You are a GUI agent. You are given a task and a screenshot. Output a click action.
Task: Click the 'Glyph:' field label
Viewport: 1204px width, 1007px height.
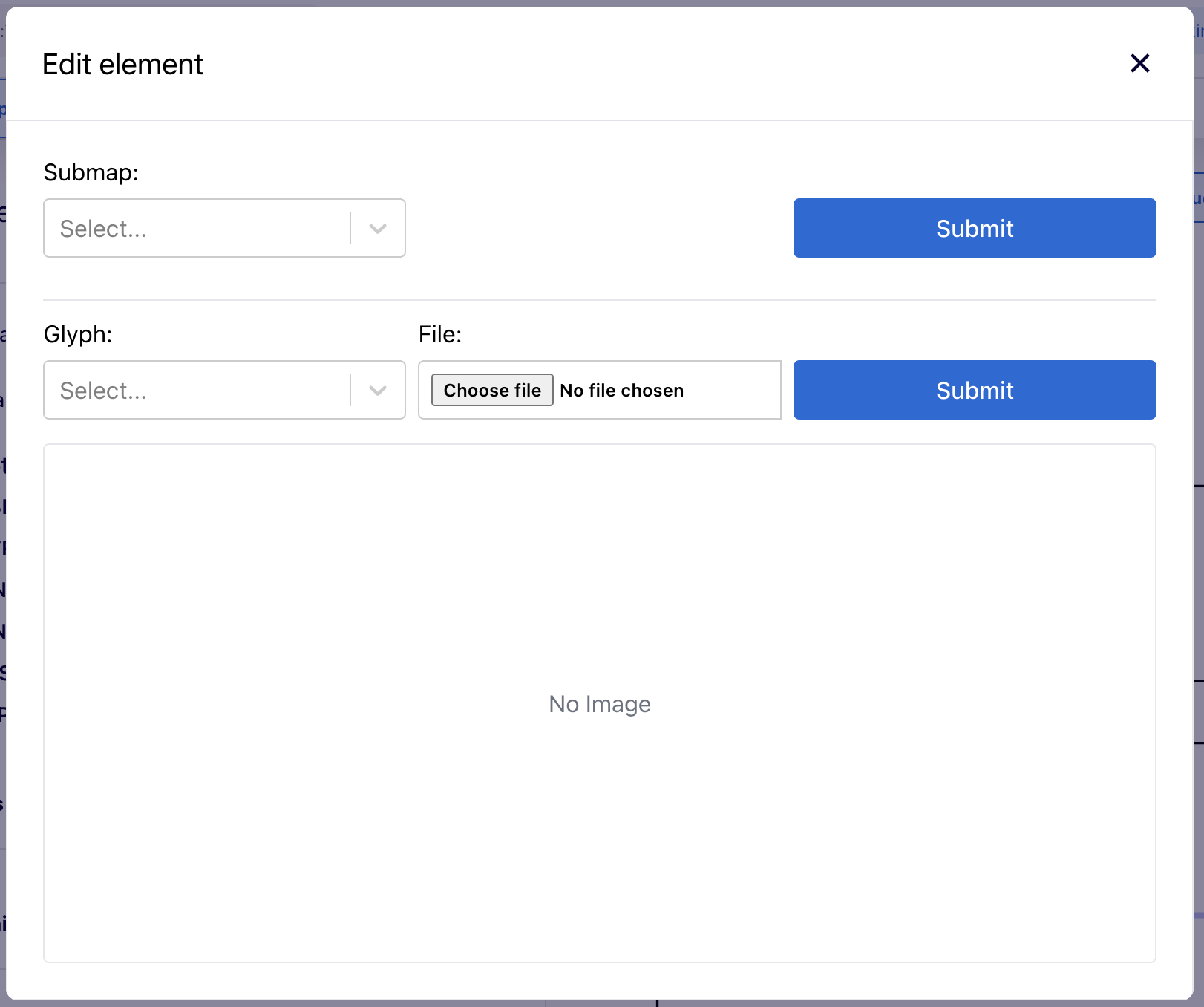[x=78, y=334]
